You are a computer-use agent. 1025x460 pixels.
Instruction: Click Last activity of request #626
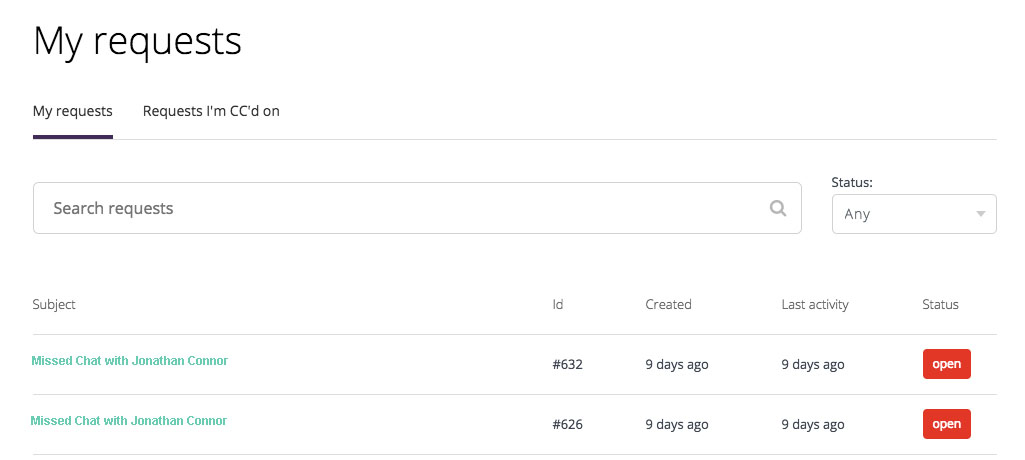pos(813,425)
